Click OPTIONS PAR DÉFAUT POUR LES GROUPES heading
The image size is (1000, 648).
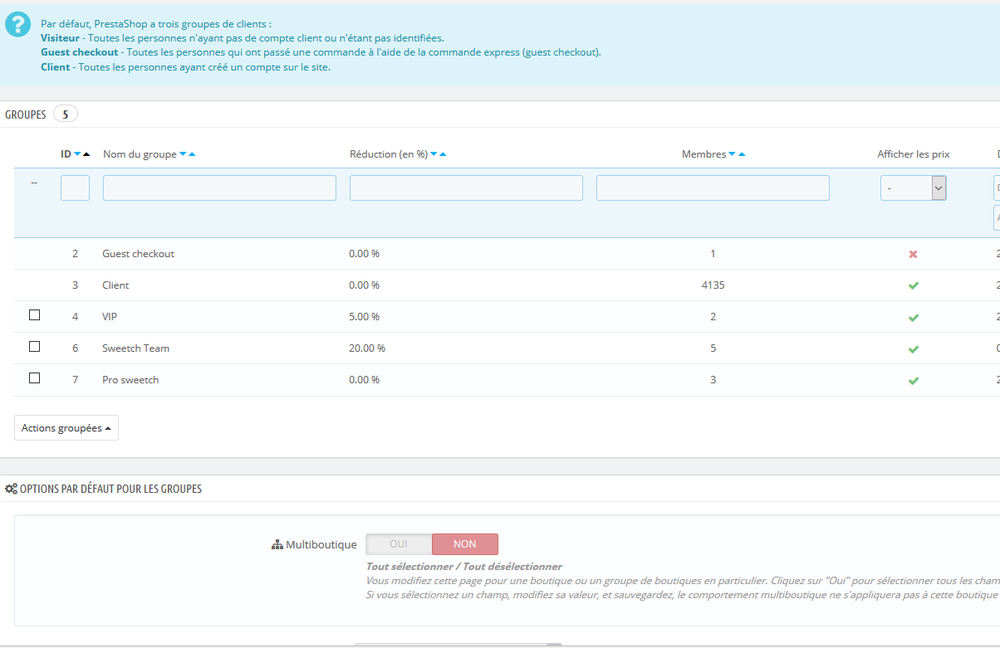click(110, 489)
